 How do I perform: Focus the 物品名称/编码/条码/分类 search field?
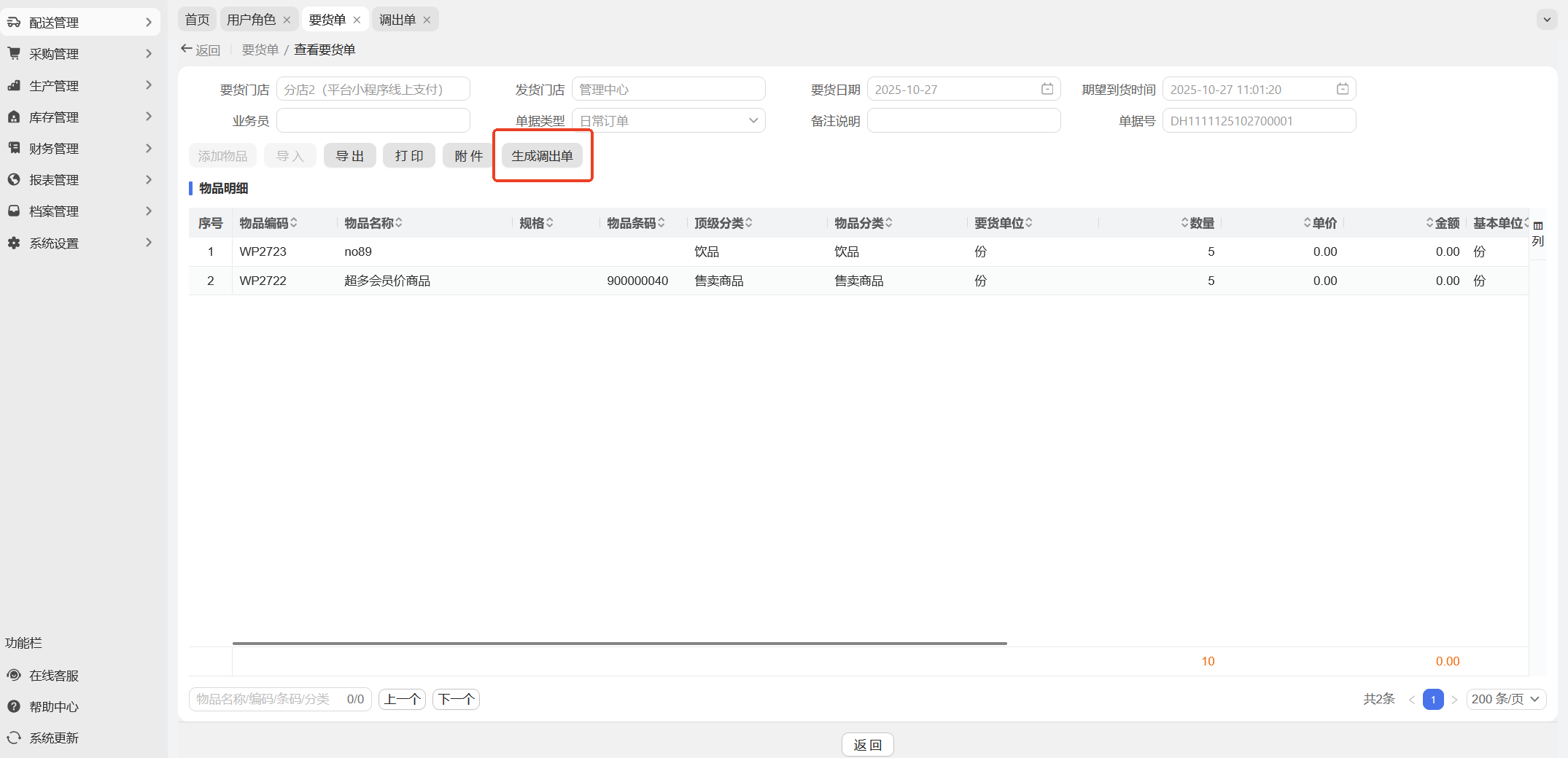click(x=281, y=699)
